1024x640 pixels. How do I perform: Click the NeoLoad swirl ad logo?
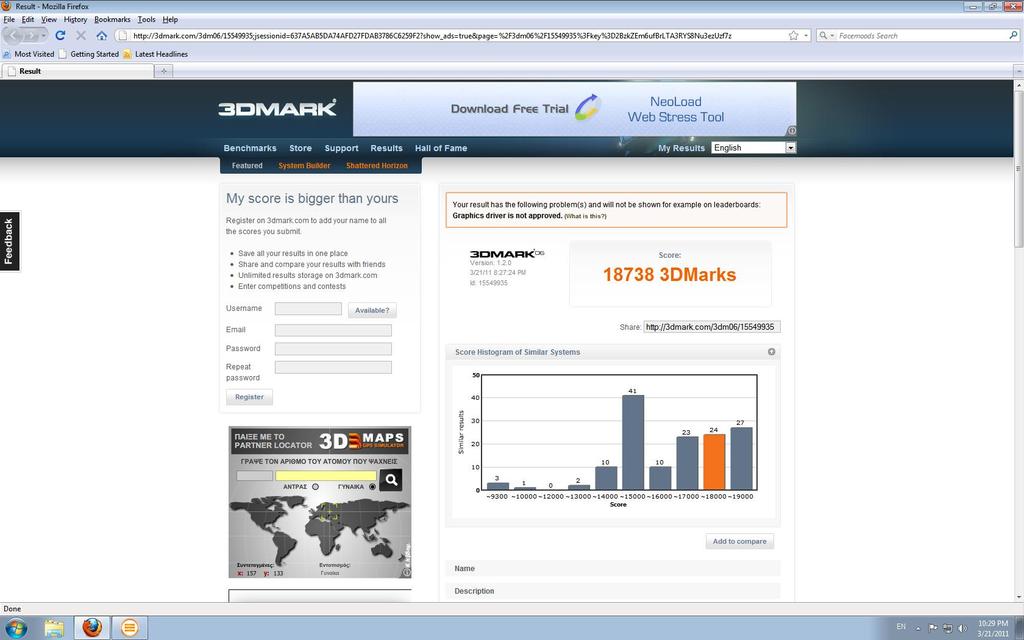[x=587, y=108]
